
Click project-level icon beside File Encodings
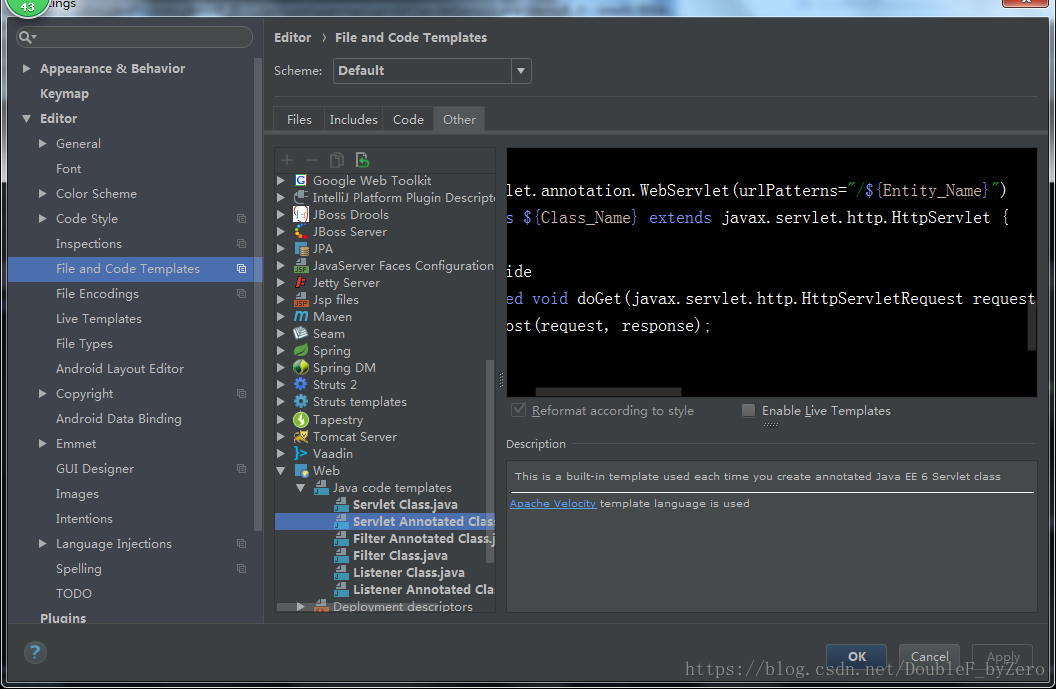(241, 294)
